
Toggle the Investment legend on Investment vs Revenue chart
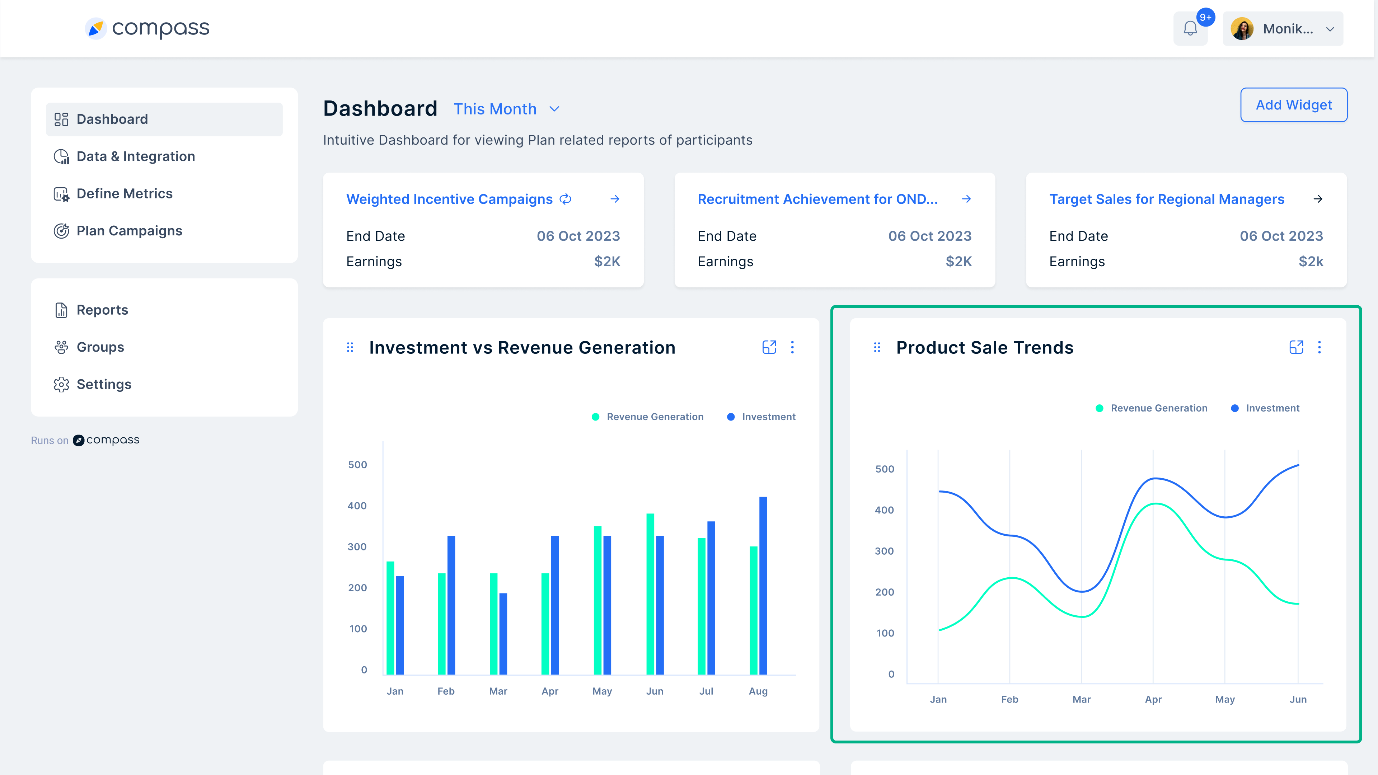(x=648, y=417)
